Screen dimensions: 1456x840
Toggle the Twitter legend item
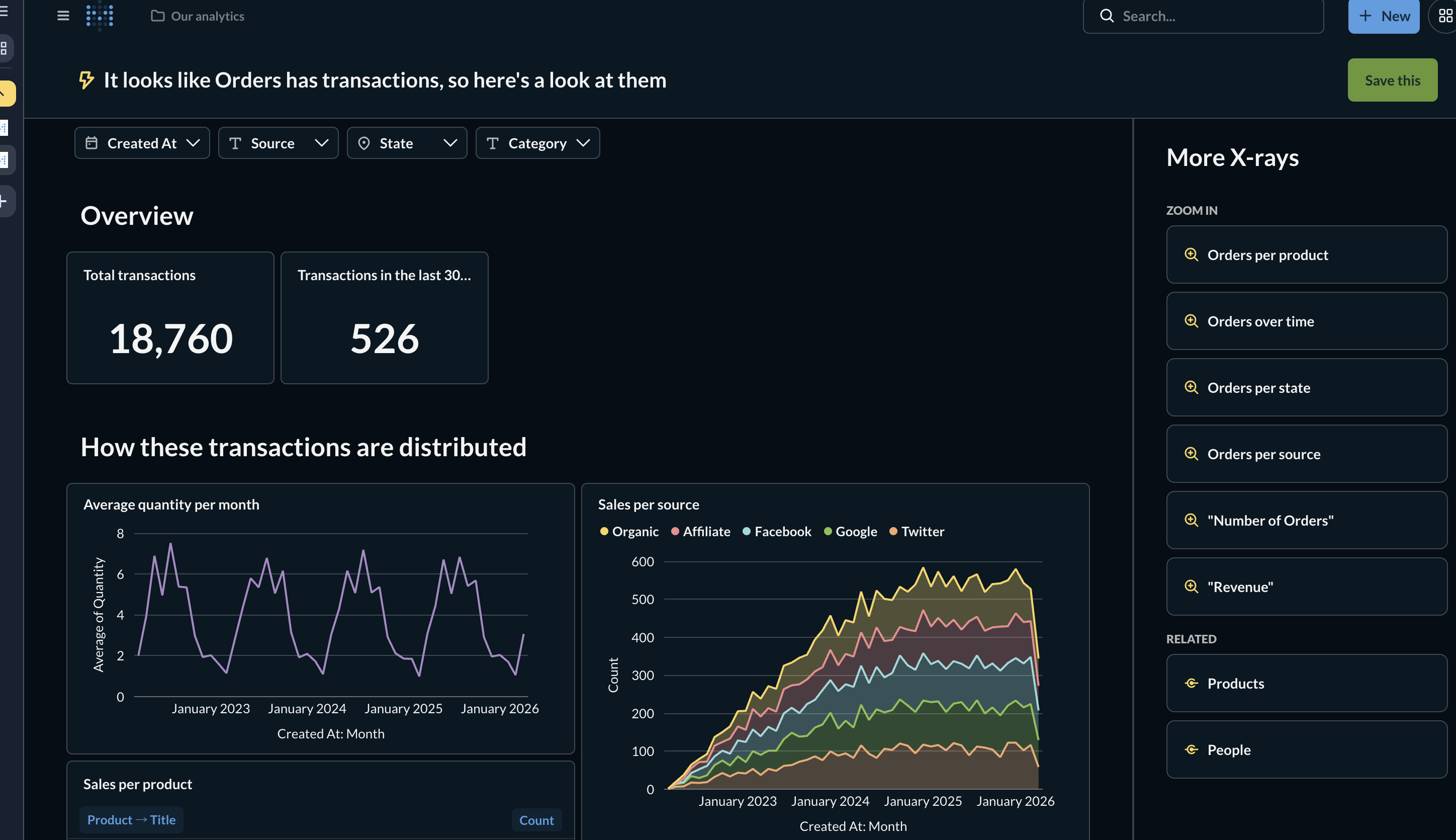click(x=917, y=531)
